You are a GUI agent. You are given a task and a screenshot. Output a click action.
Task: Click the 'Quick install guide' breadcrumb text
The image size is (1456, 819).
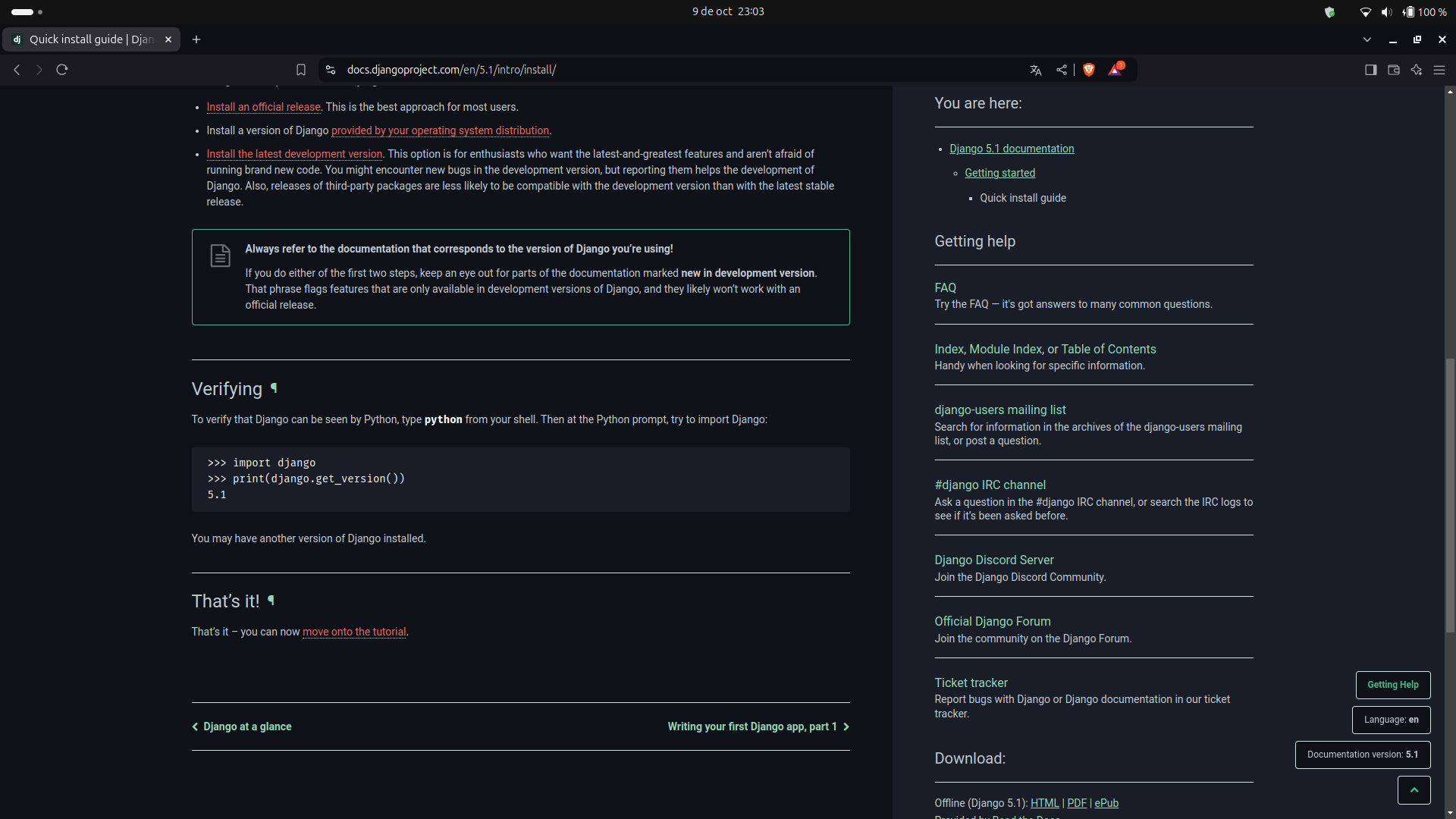tap(1022, 198)
